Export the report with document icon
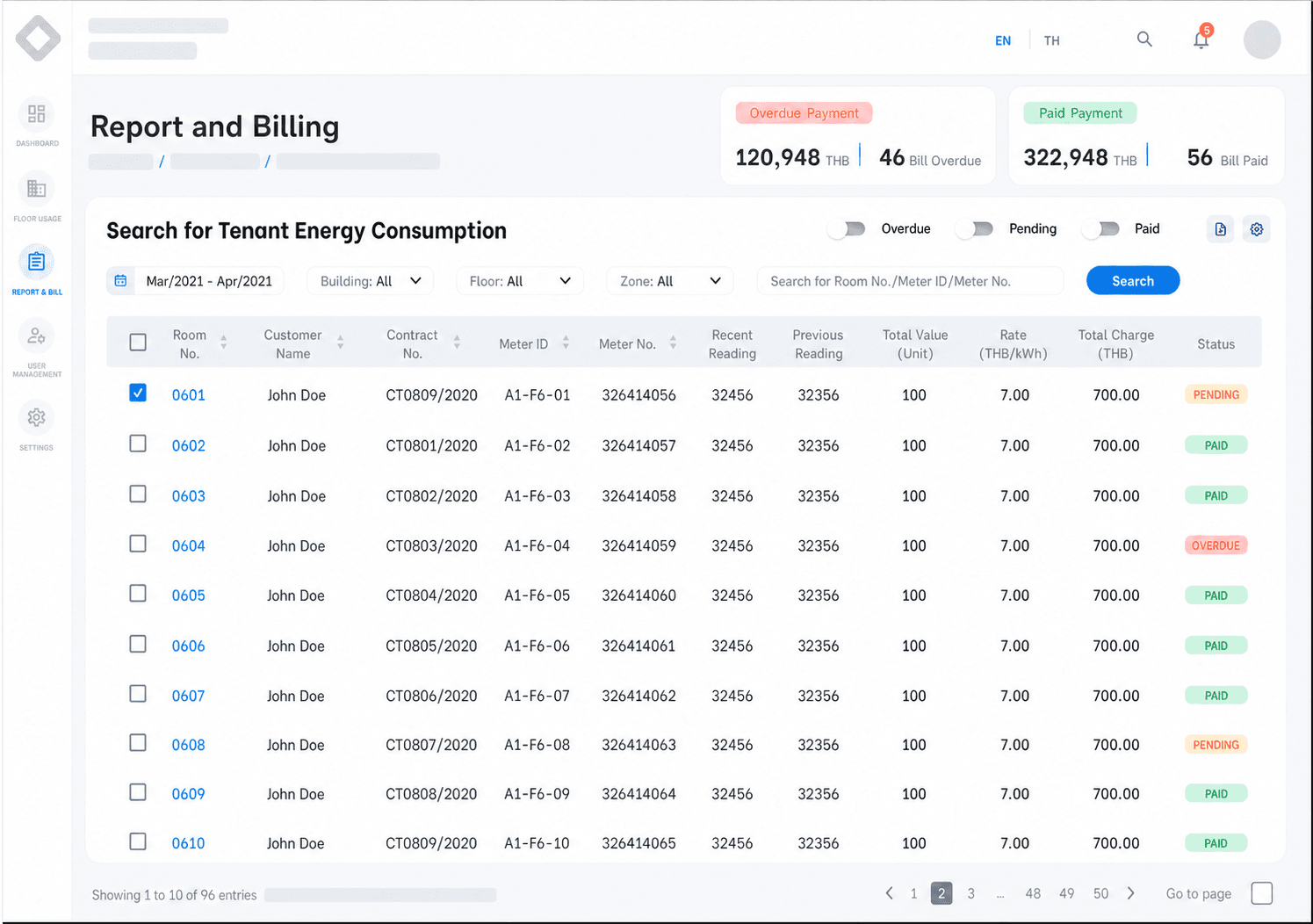 (x=1221, y=229)
